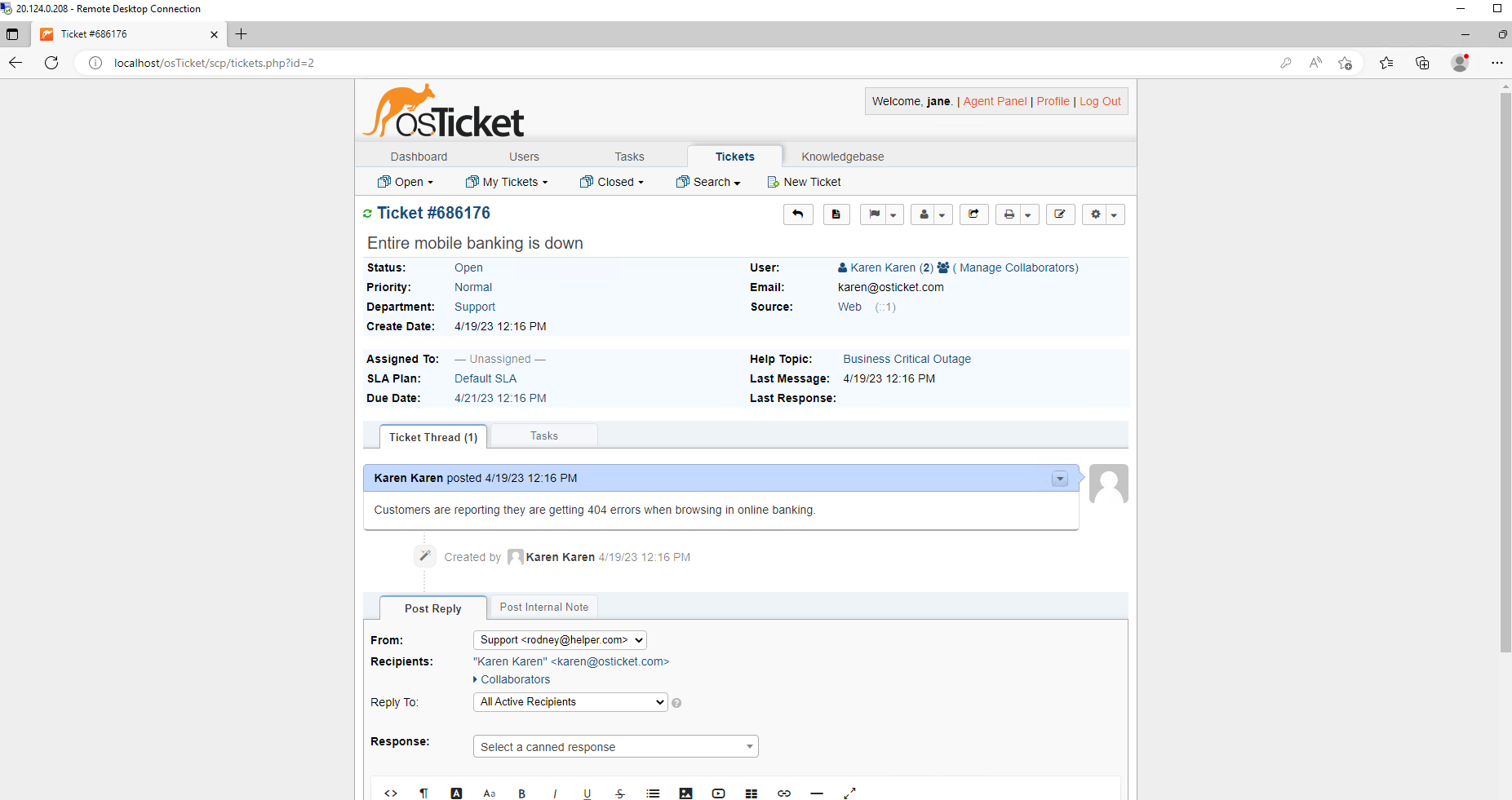Screen dimensions: 1512x800
Task: Insert a hyperlink in reply editor
Action: [x=784, y=793]
